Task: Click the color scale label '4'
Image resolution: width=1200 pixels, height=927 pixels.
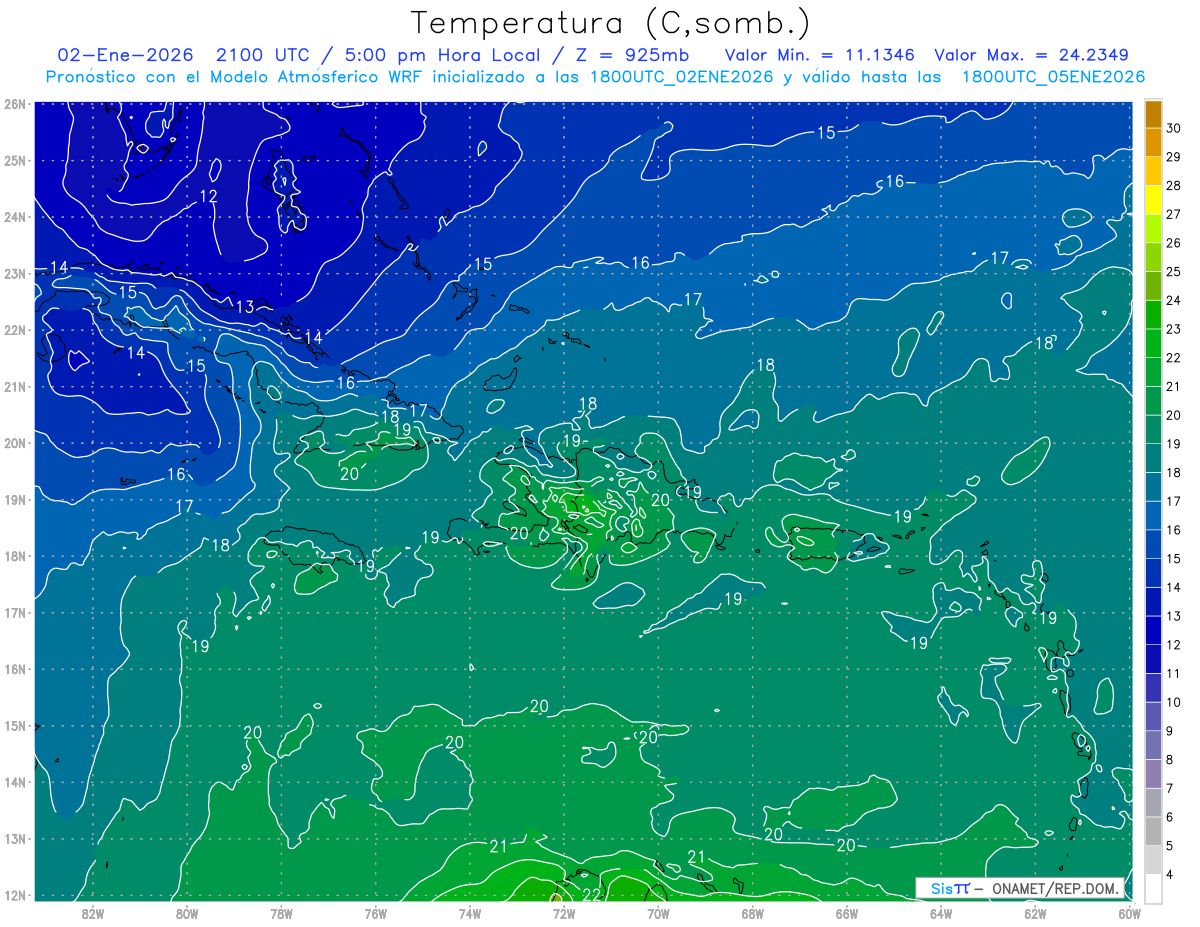Action: click(1170, 874)
